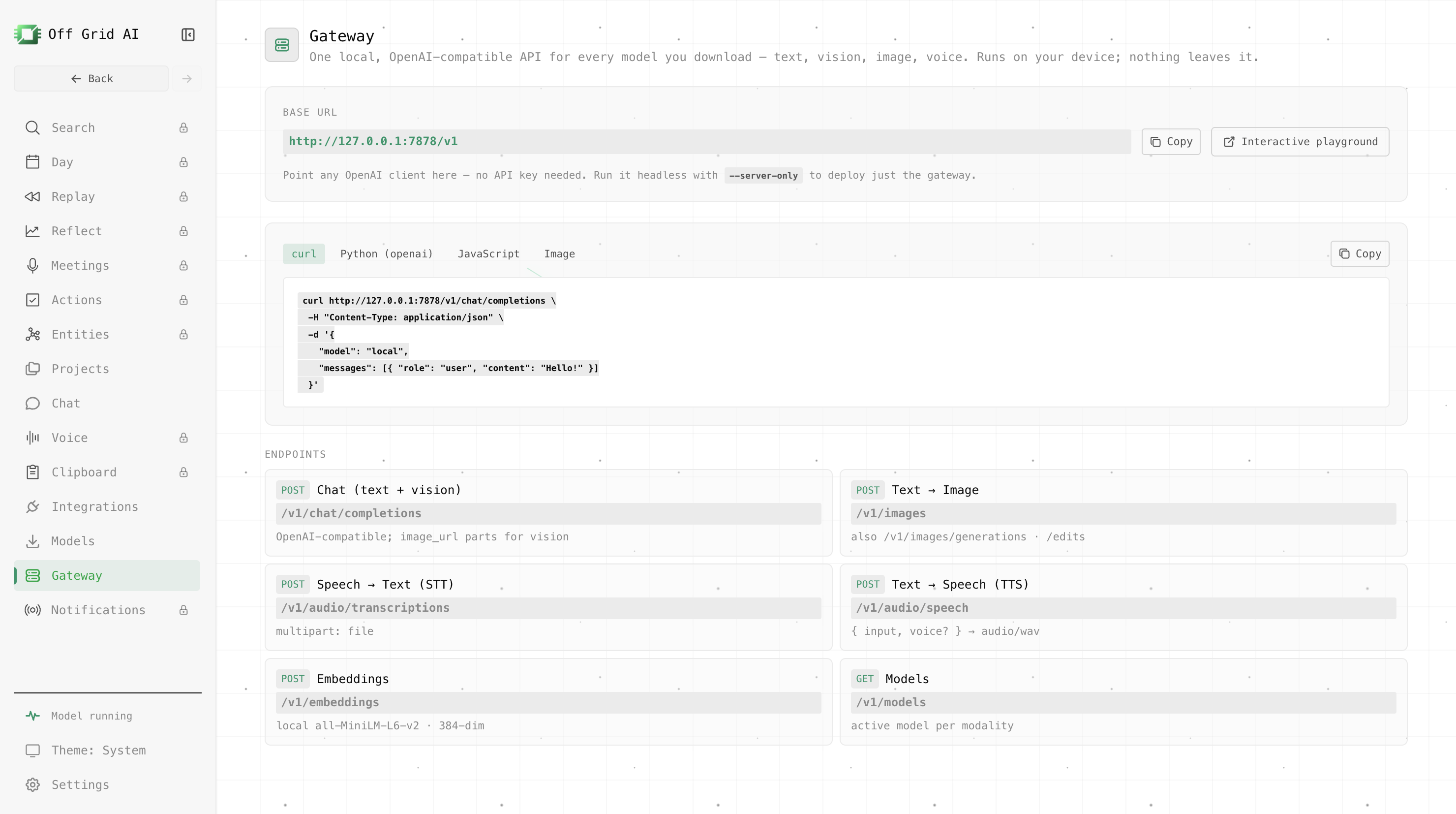Viewport: 1456px width, 814px height.
Task: Open the Interactive playground
Action: point(1300,142)
